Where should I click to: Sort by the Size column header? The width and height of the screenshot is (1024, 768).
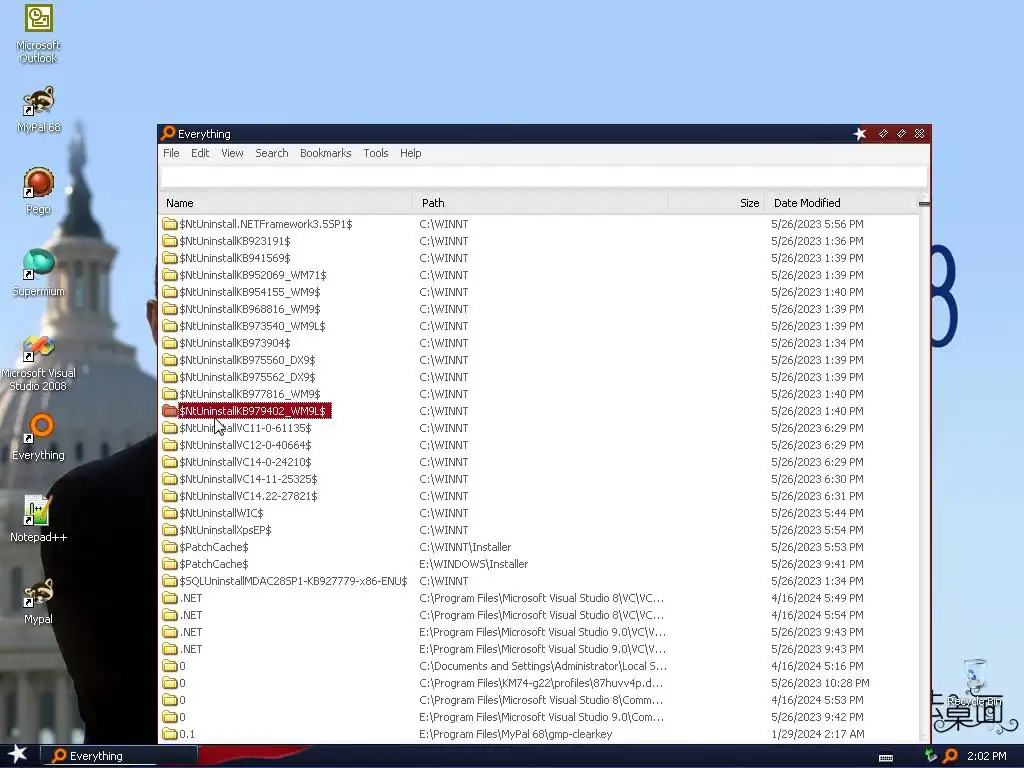[716, 203]
